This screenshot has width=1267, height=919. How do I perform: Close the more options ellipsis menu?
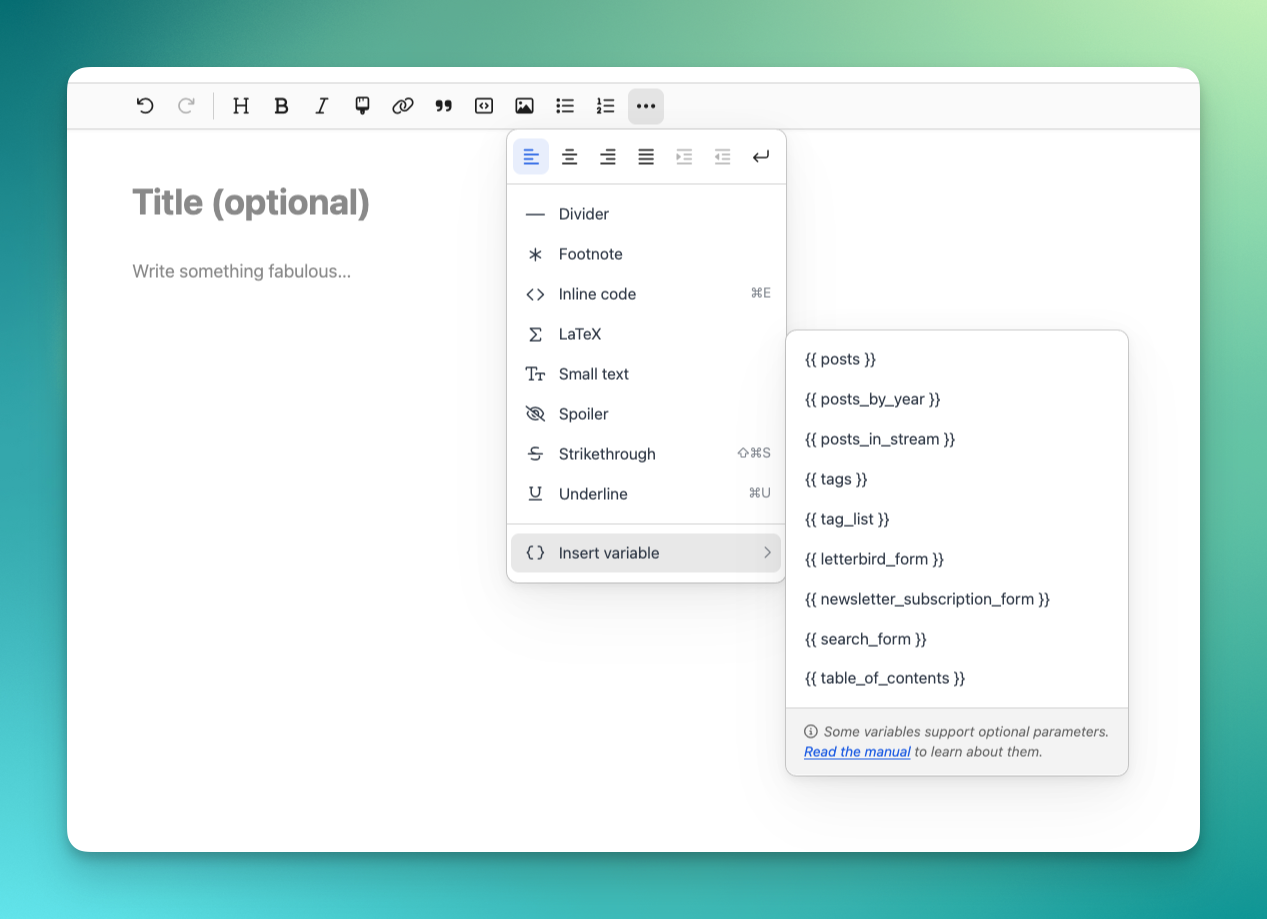click(646, 106)
